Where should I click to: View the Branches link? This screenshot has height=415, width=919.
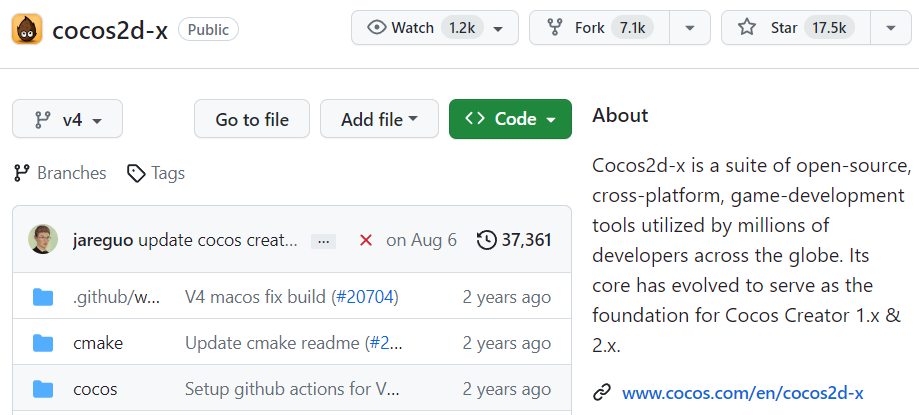click(x=60, y=173)
